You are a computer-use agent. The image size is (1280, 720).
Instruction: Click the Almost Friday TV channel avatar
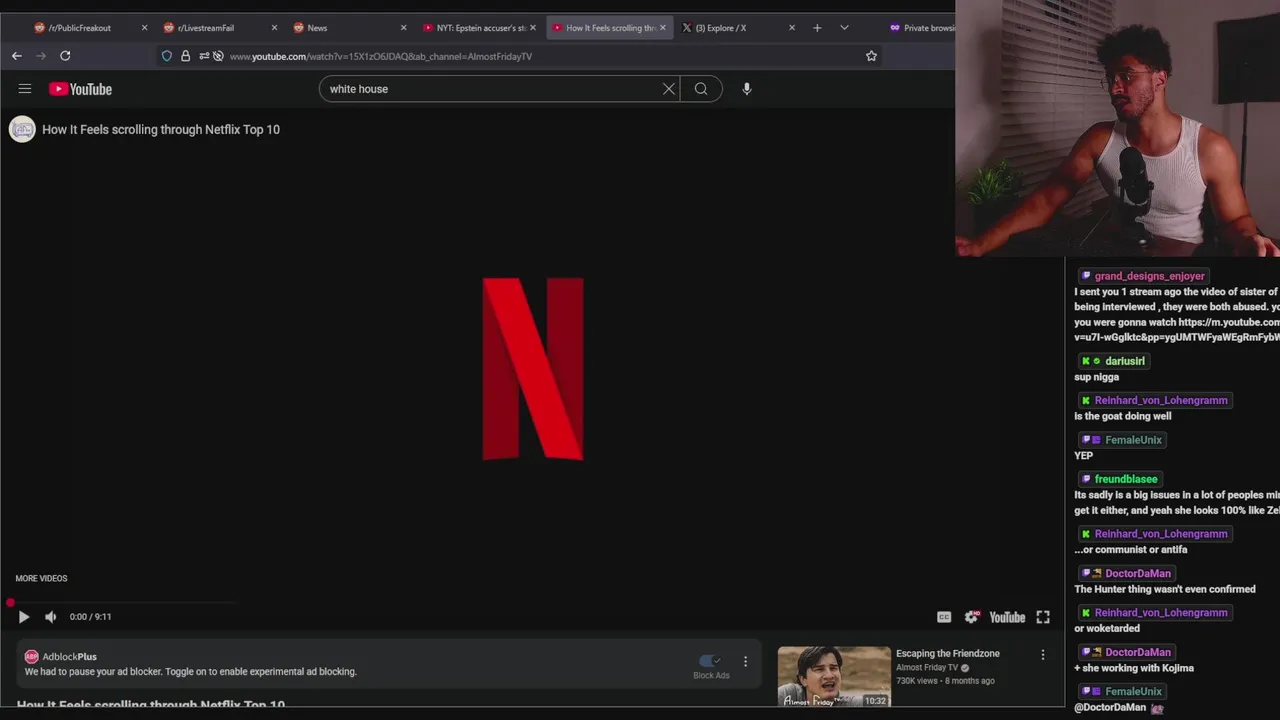click(x=22, y=129)
